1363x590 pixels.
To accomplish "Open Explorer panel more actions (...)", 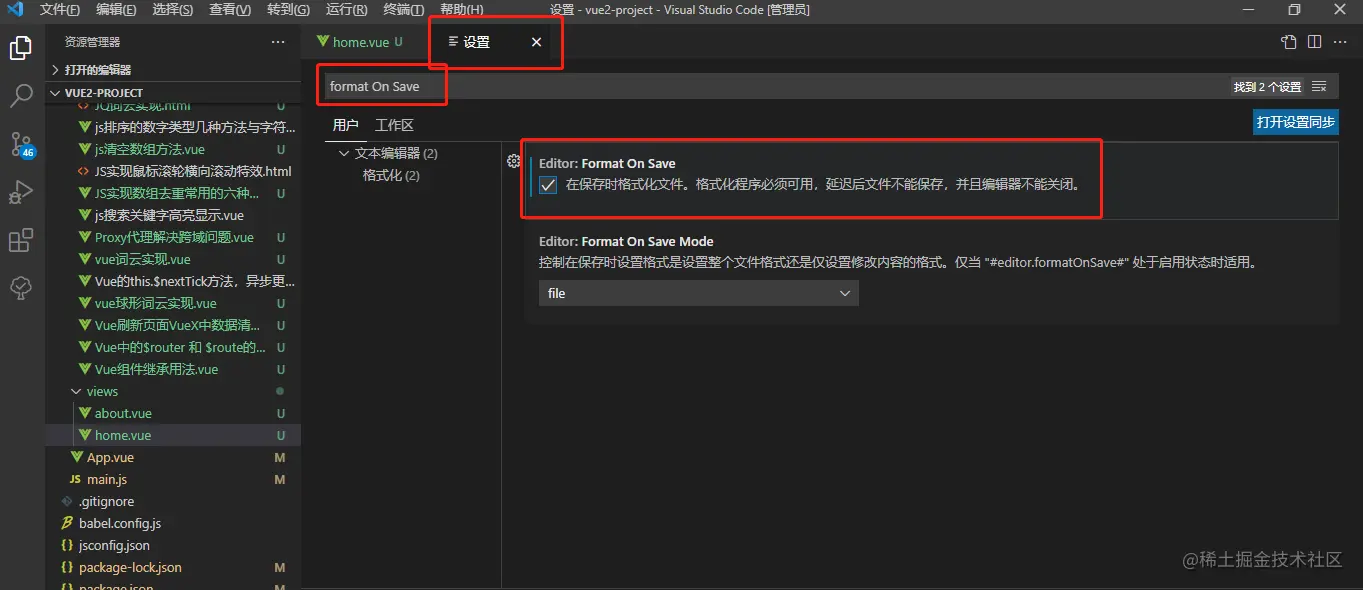I will coord(278,42).
